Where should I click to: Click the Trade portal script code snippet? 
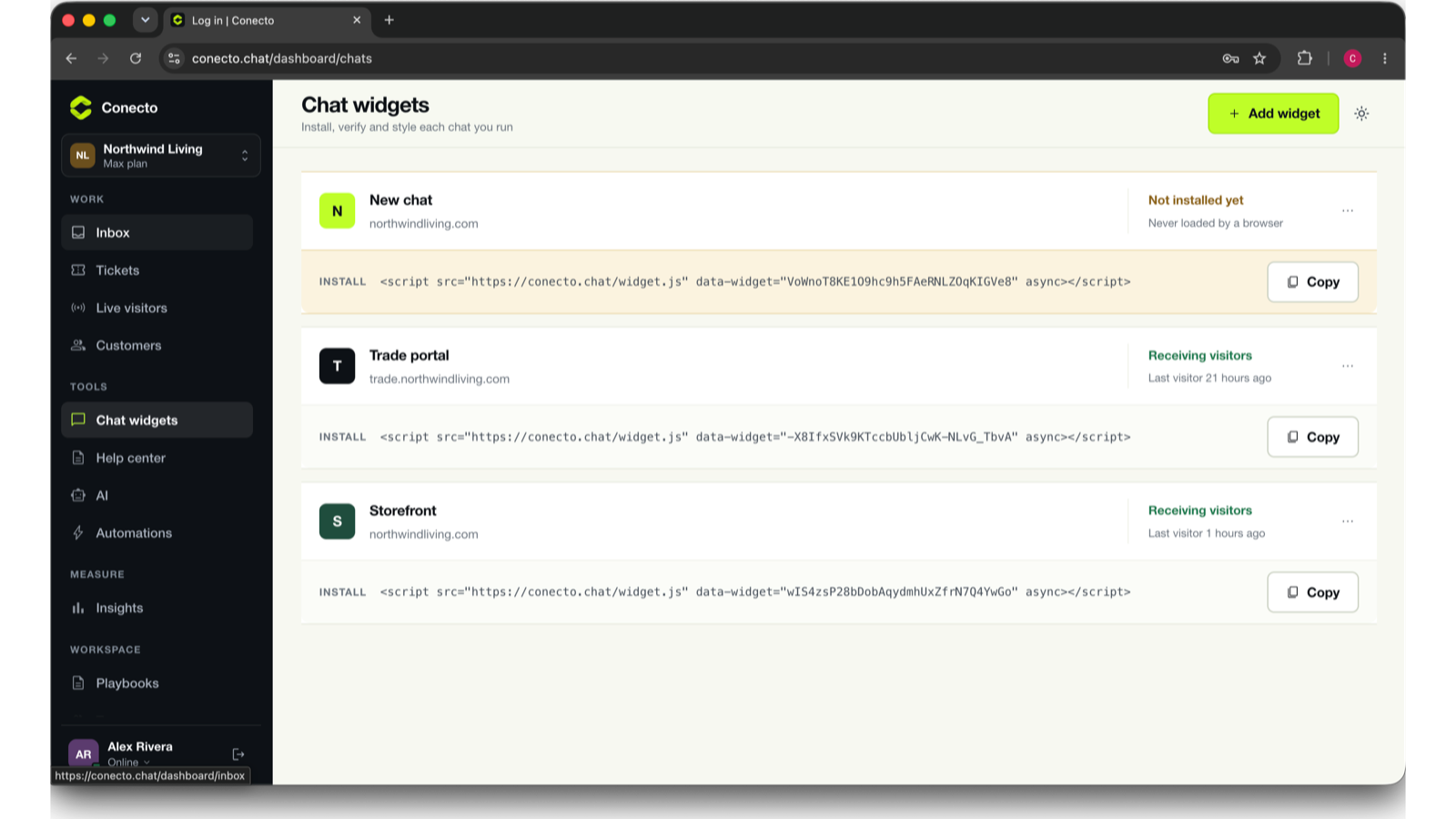(755, 437)
